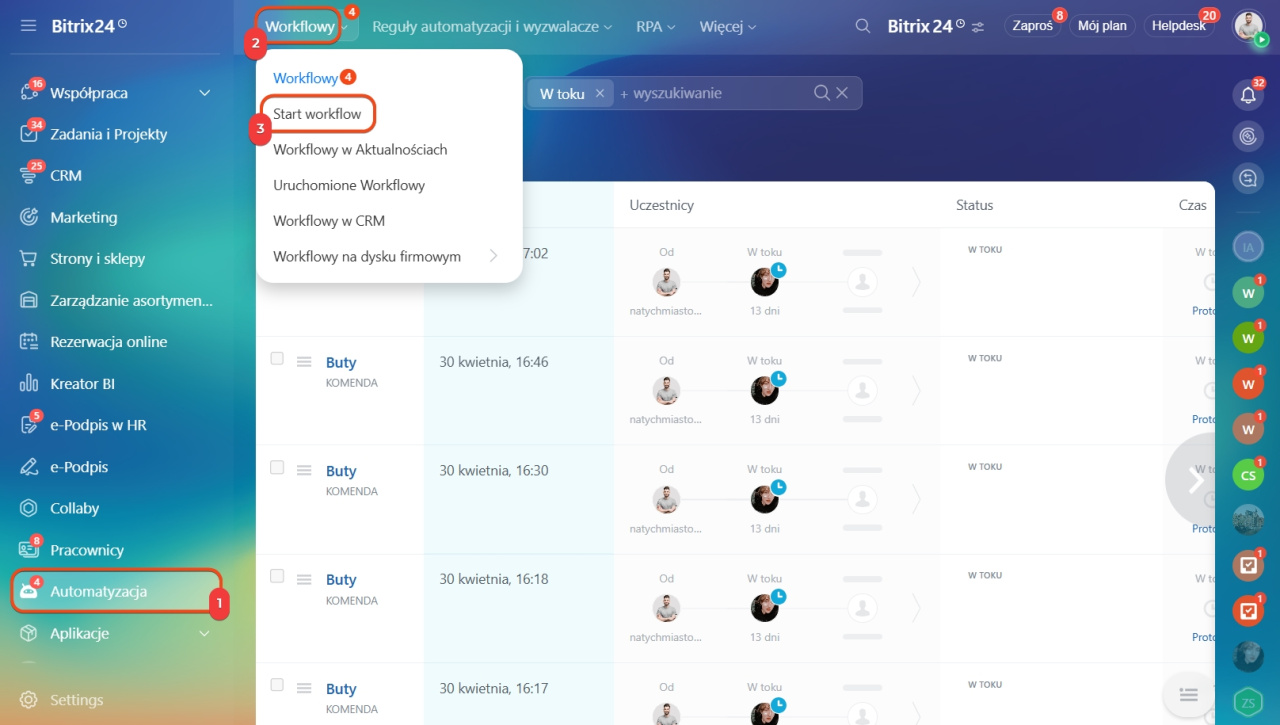
Task: Open e-Podpis w HR section
Action: (98, 425)
